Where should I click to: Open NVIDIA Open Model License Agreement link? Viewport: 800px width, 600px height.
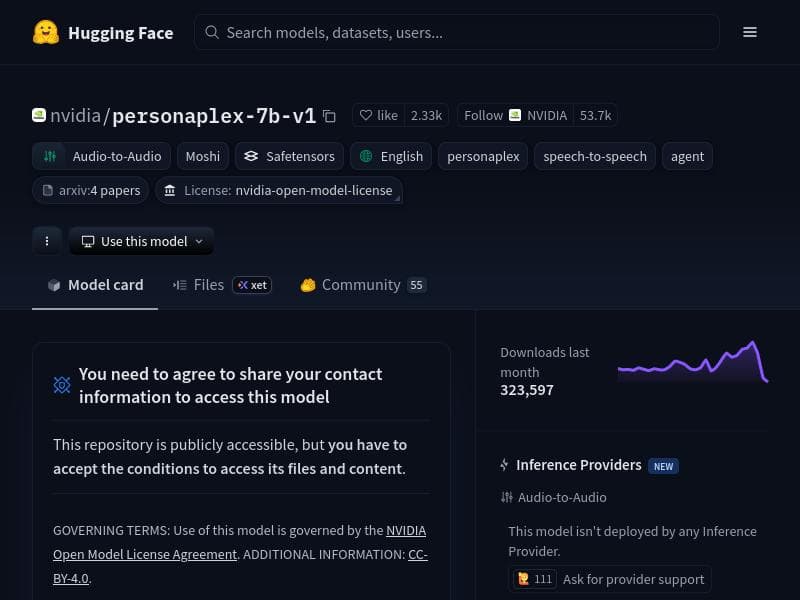click(x=239, y=542)
